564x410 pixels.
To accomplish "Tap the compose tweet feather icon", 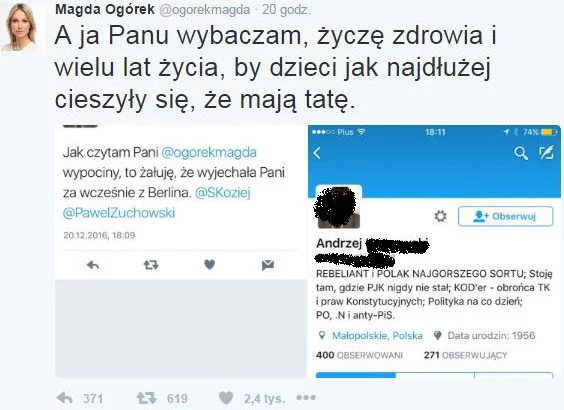I will (546, 153).
